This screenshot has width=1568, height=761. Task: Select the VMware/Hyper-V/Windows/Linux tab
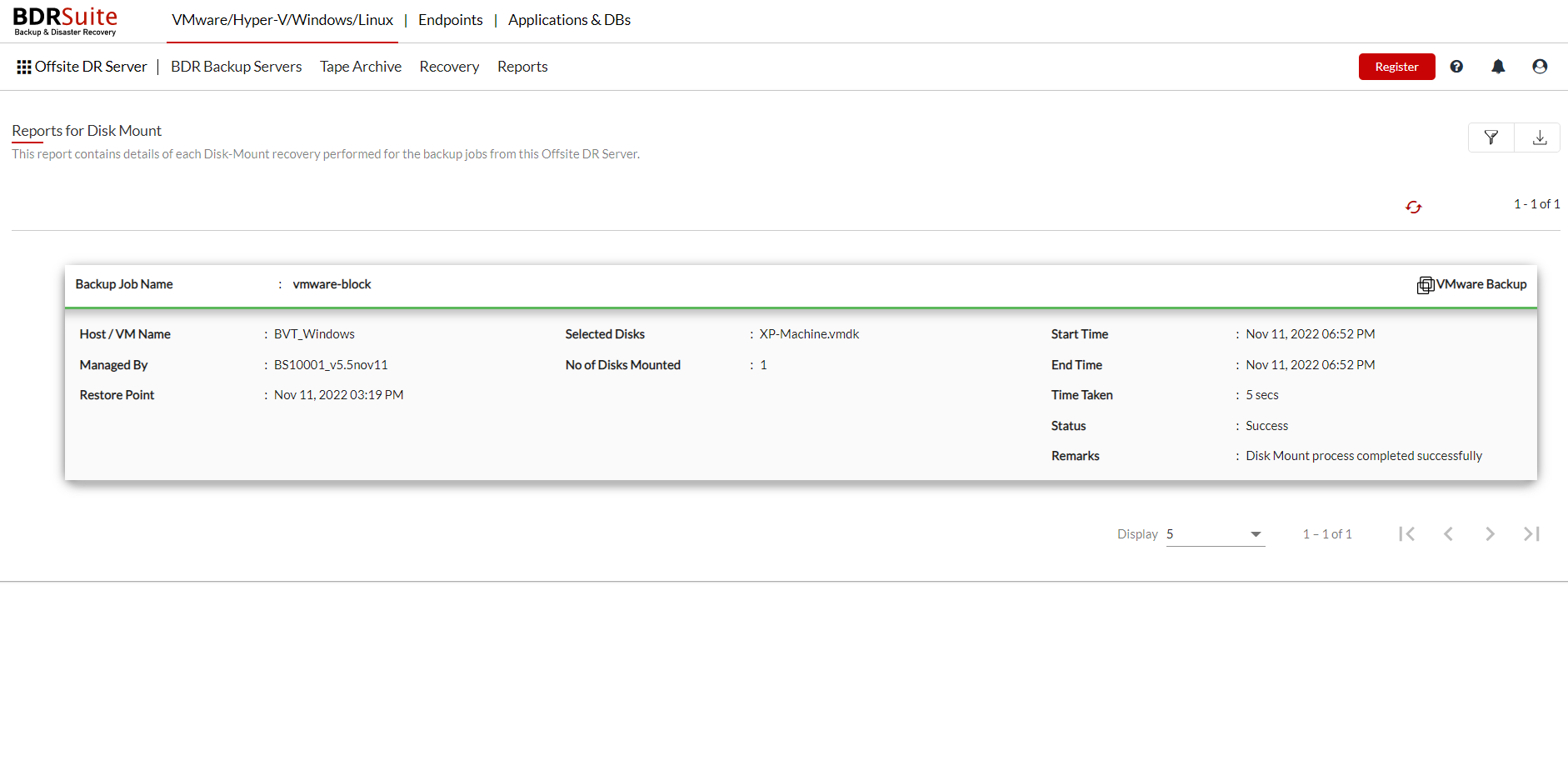click(x=282, y=20)
